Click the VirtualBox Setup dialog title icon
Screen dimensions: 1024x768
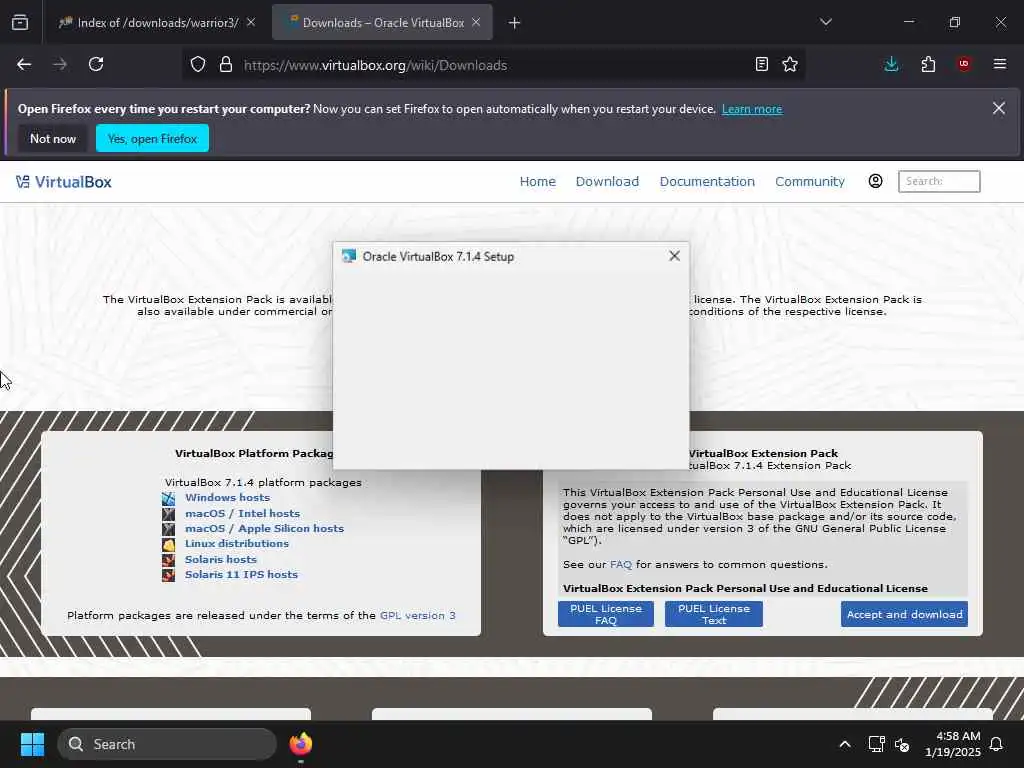(349, 256)
